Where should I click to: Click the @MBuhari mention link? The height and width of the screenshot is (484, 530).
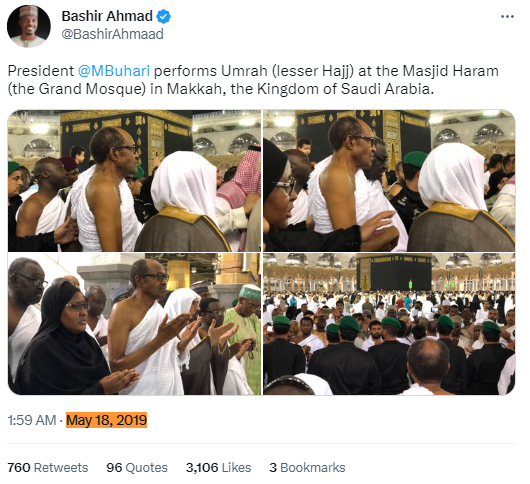pos(114,71)
